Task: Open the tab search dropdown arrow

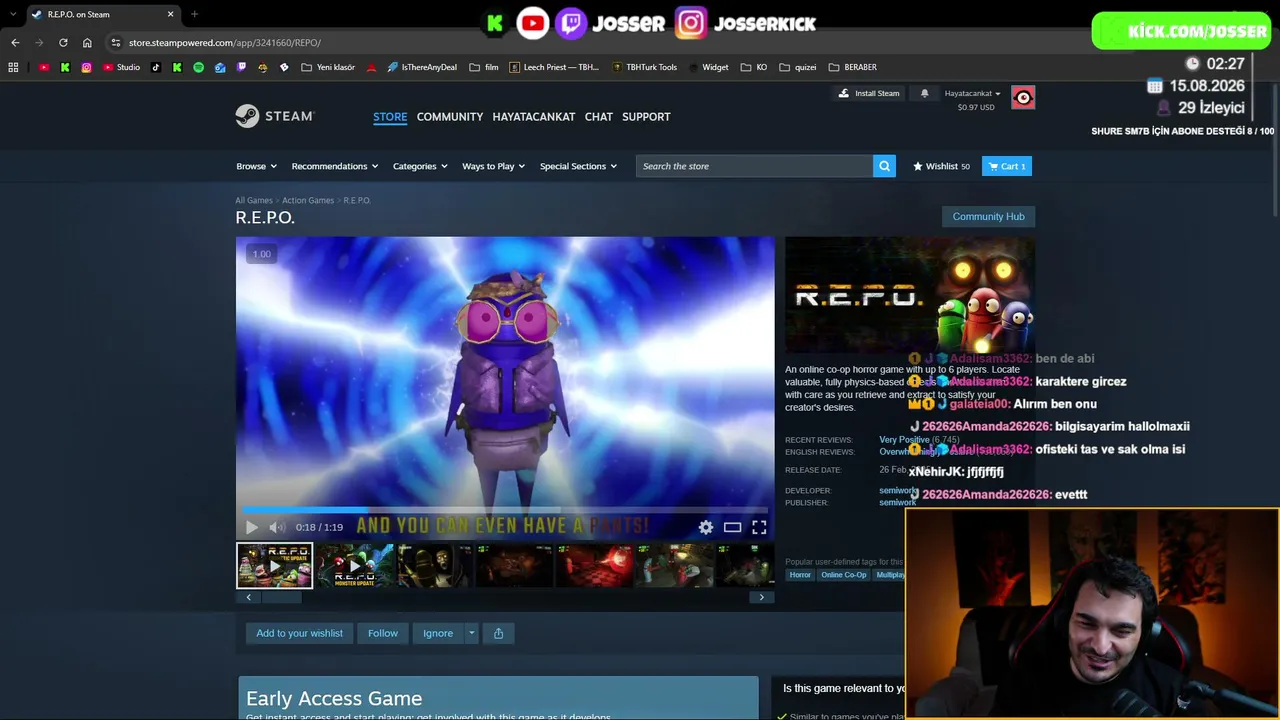Action: coord(12,14)
